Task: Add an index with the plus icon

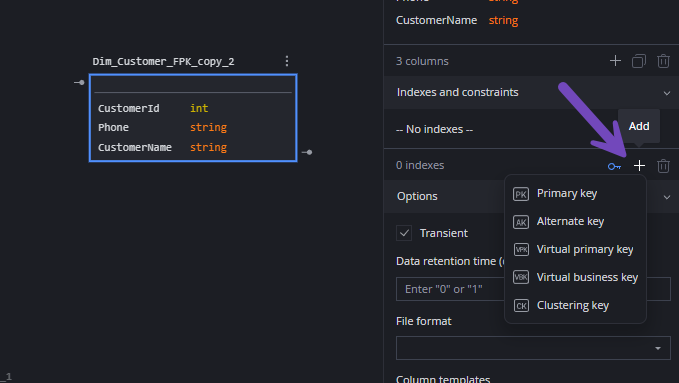Action: point(639,166)
